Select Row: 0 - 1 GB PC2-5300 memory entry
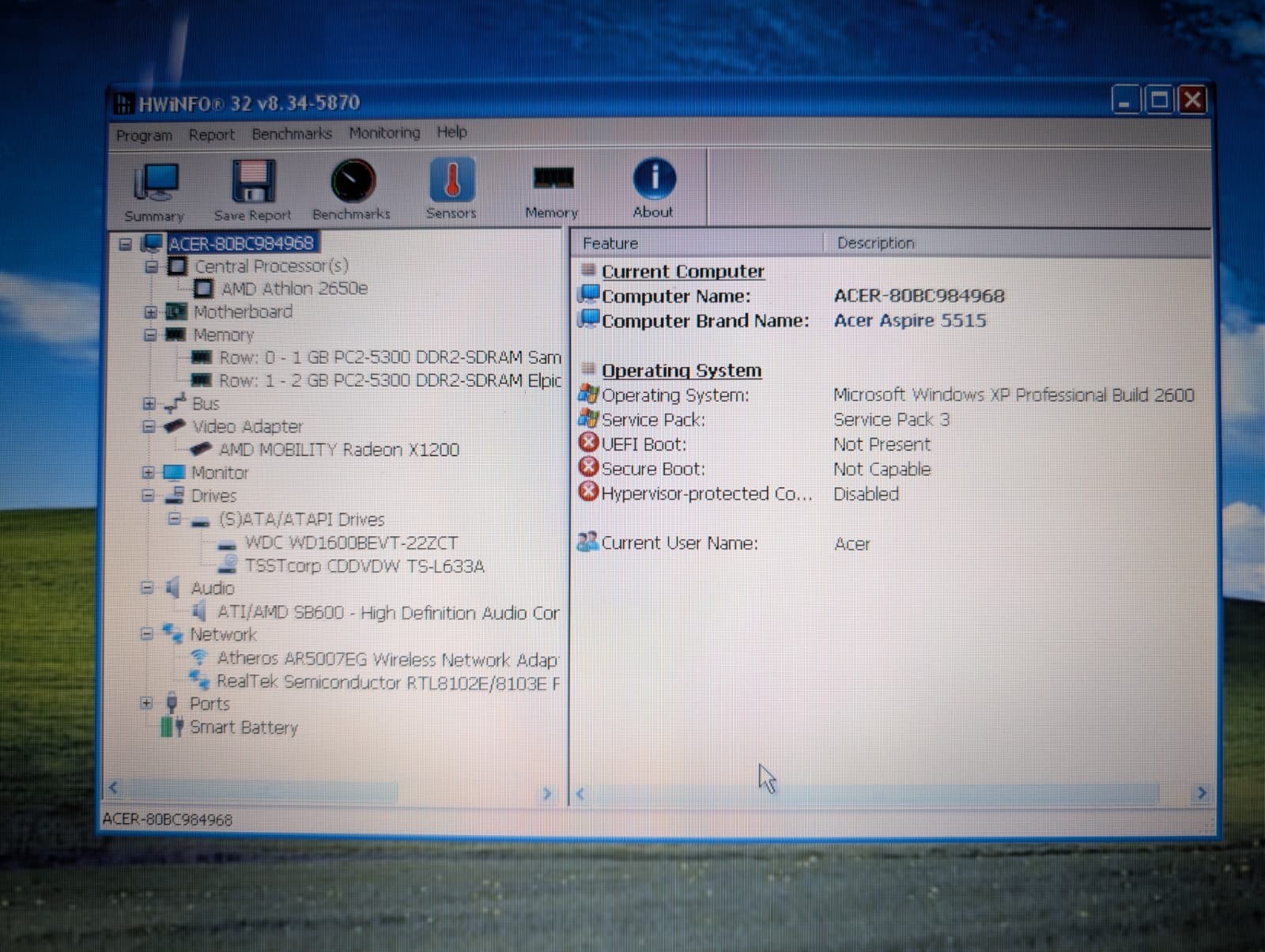 point(390,357)
